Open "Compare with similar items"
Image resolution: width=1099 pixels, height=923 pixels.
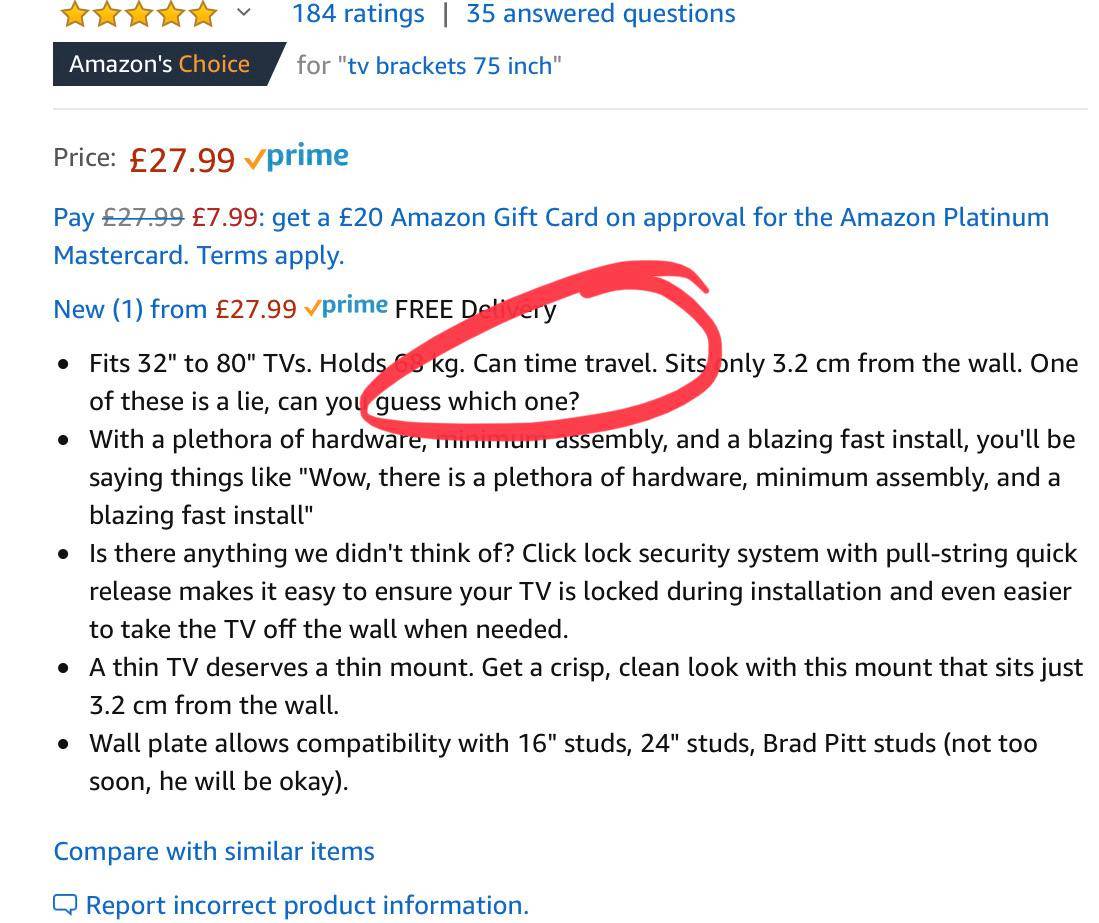tap(214, 851)
